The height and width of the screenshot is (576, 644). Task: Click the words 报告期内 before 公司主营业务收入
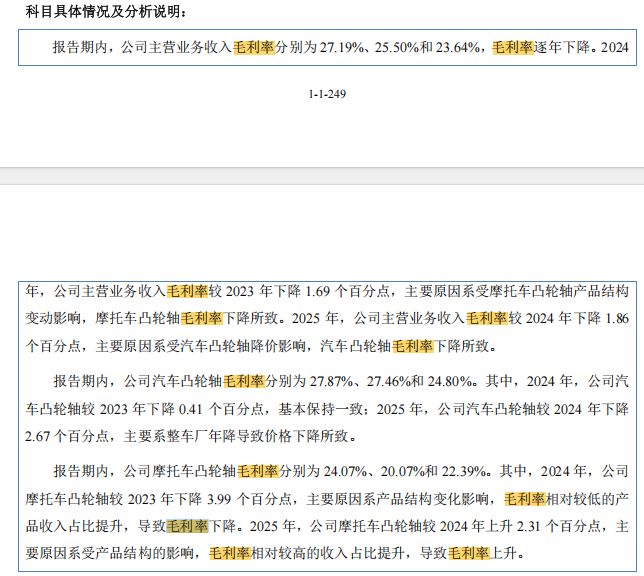(80, 47)
